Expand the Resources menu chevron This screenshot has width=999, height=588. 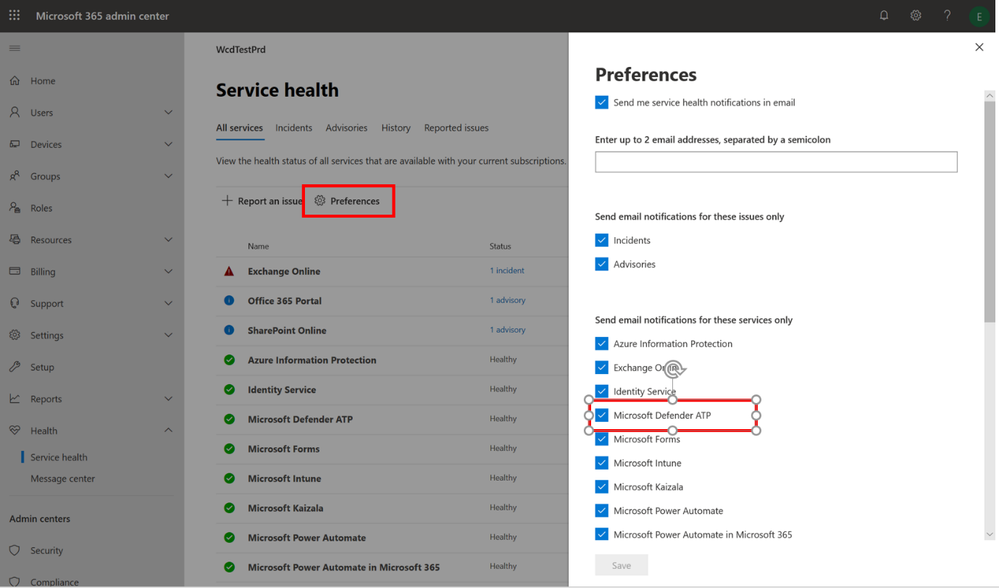pyautogui.click(x=168, y=240)
